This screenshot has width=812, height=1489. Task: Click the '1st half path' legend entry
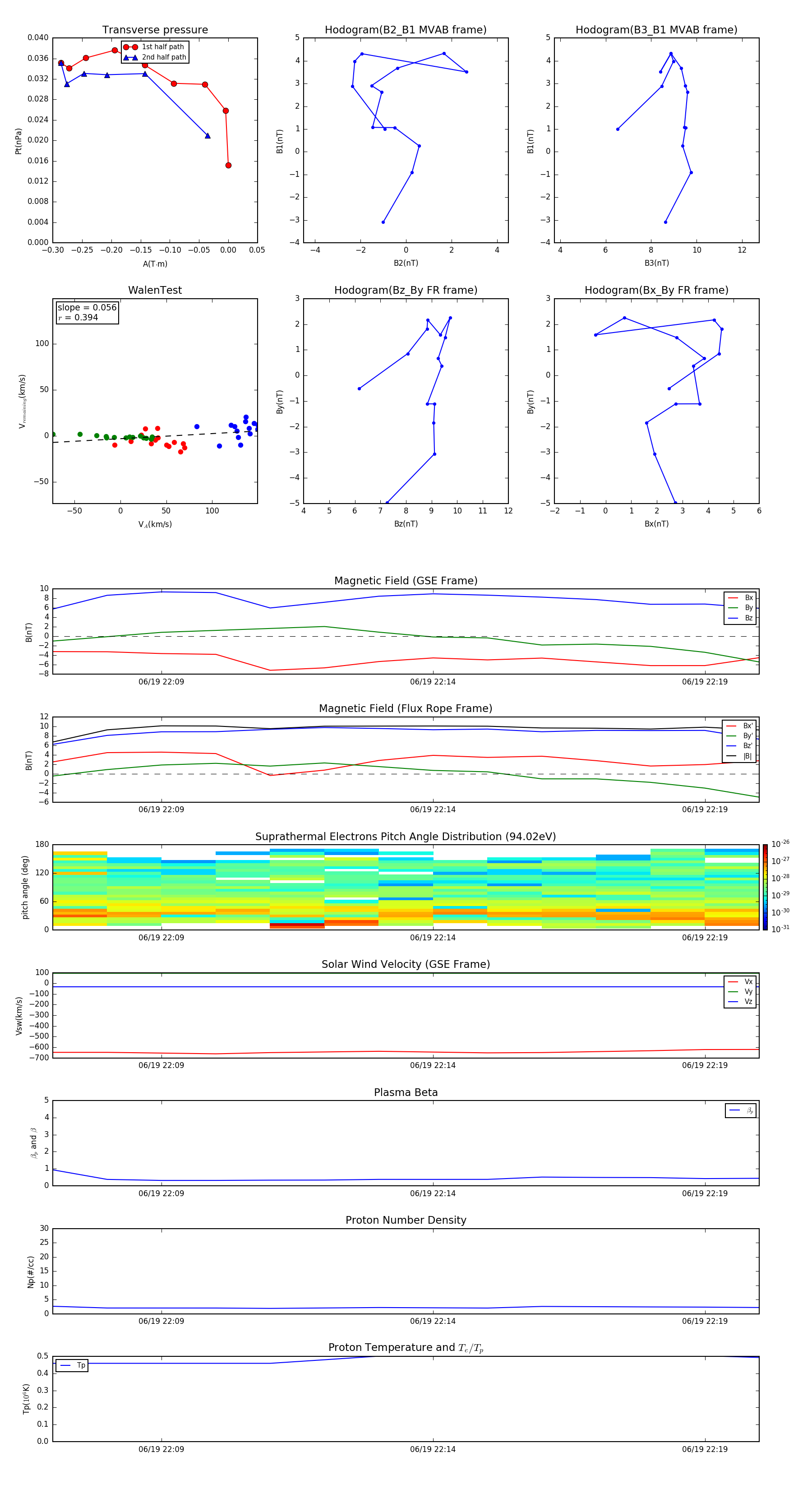[154, 47]
